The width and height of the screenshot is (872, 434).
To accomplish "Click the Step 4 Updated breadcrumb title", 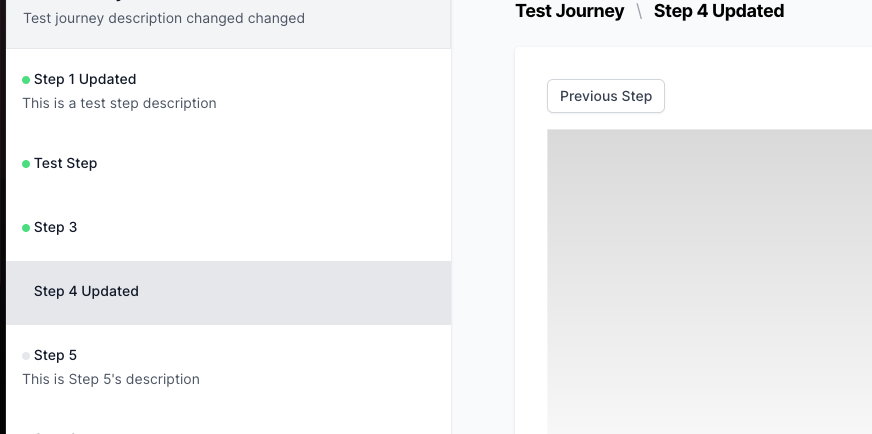I will tap(719, 11).
